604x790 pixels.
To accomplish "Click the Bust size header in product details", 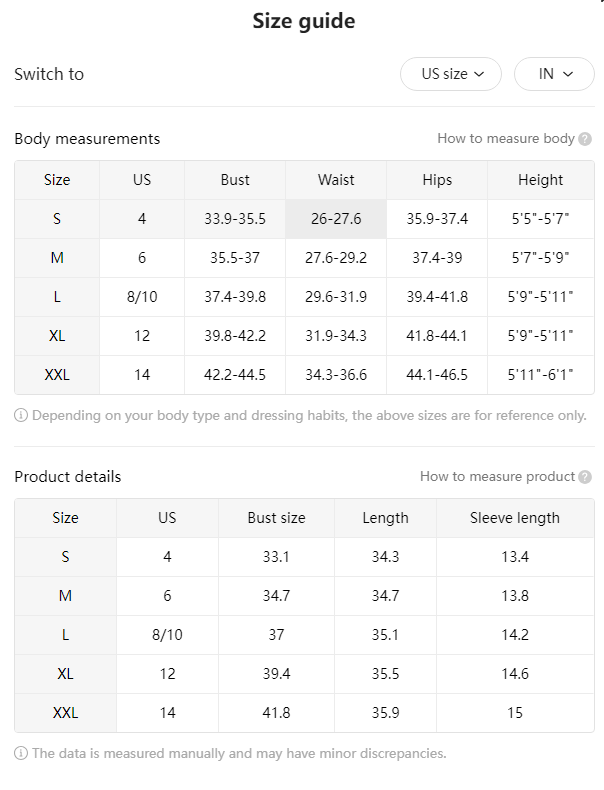I will click(x=276, y=518).
